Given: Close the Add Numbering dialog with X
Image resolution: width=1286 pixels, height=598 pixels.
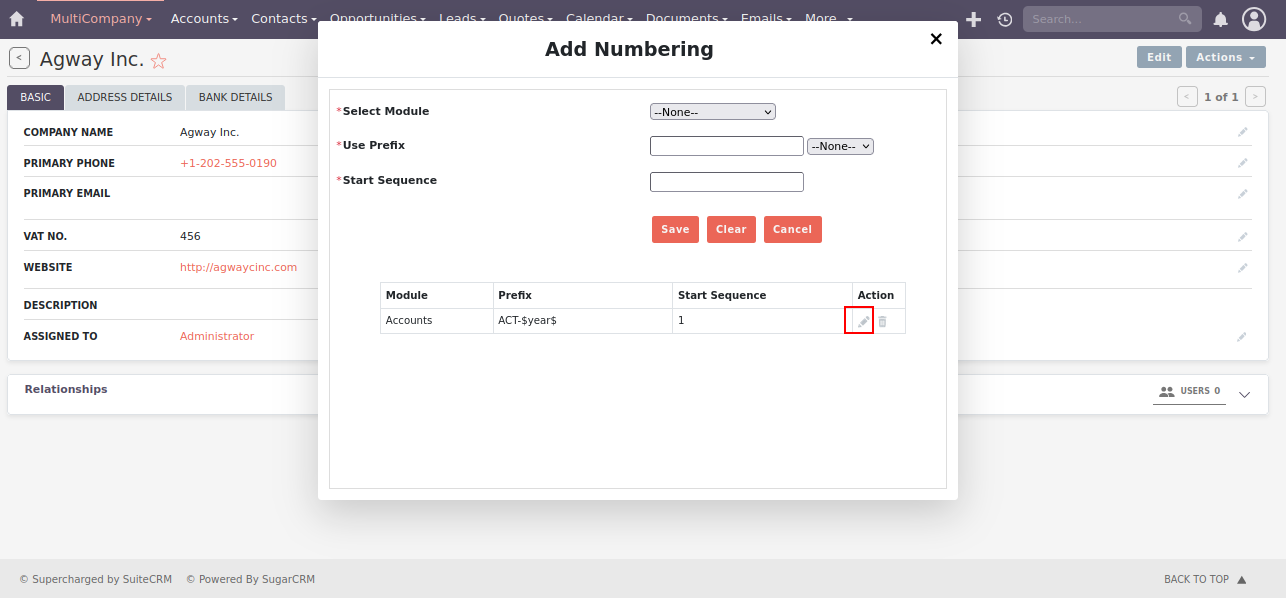Looking at the screenshot, I should pyautogui.click(x=936, y=39).
